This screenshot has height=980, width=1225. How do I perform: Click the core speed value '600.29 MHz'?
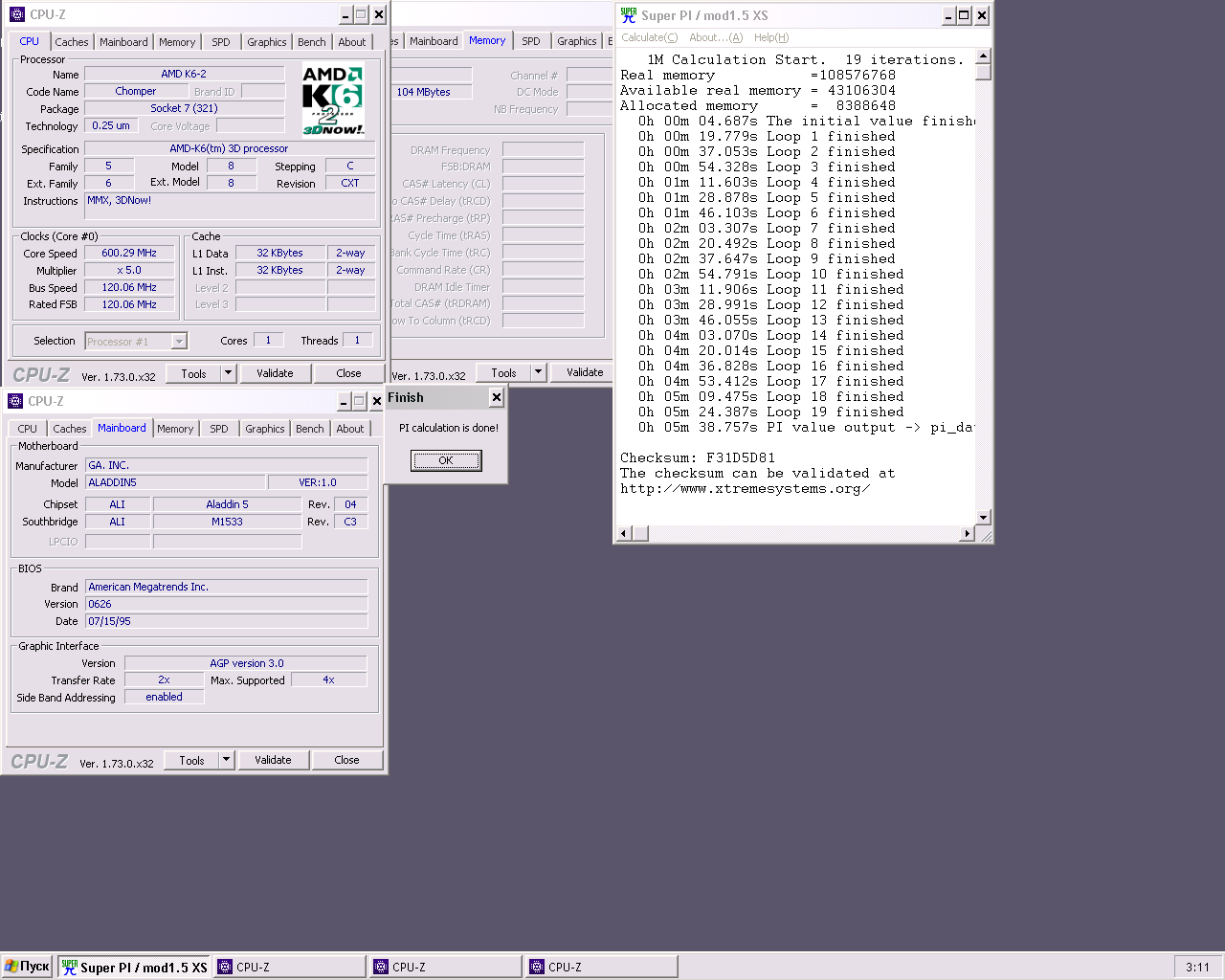[x=129, y=253]
